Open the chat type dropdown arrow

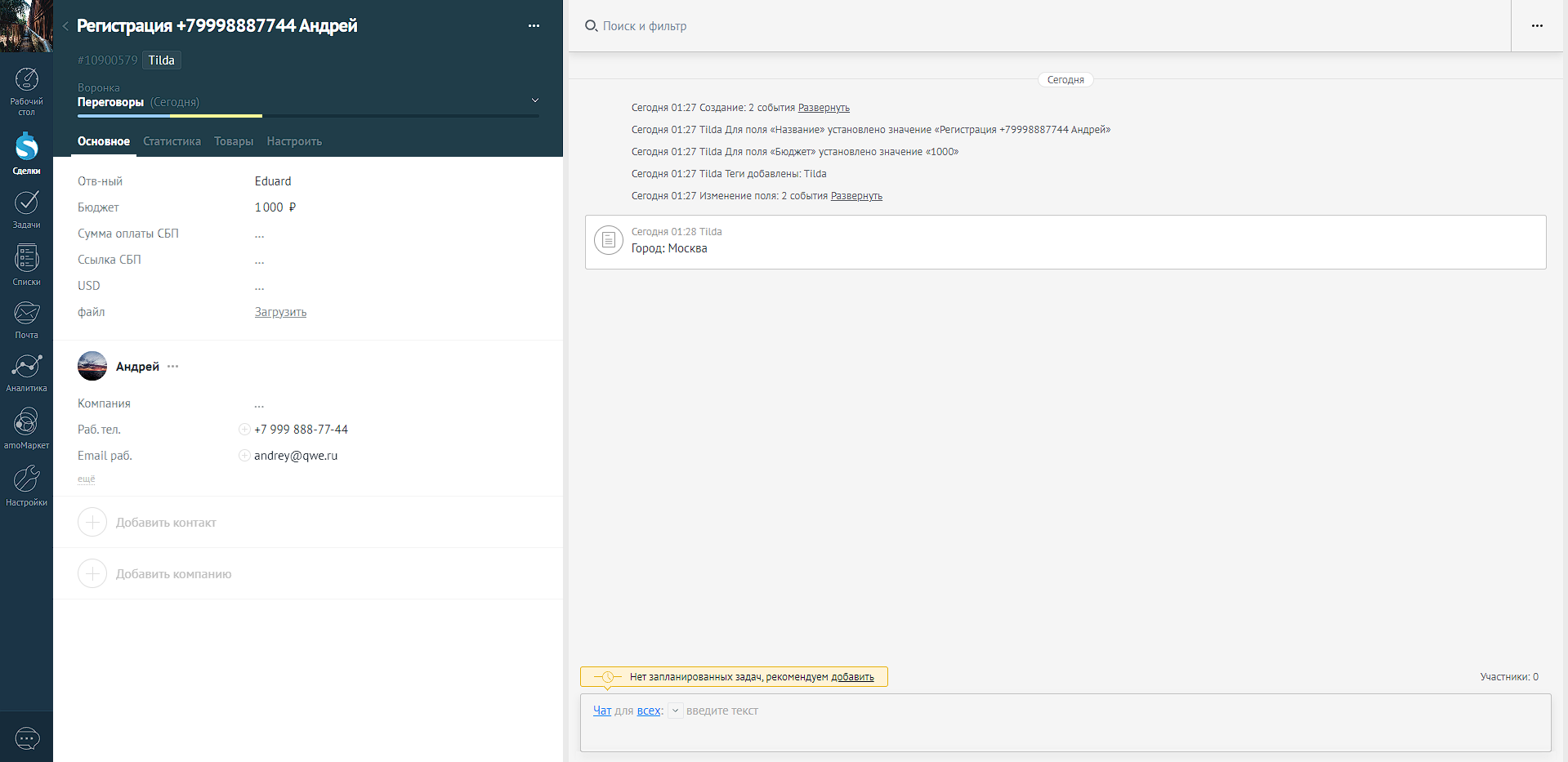tap(675, 711)
